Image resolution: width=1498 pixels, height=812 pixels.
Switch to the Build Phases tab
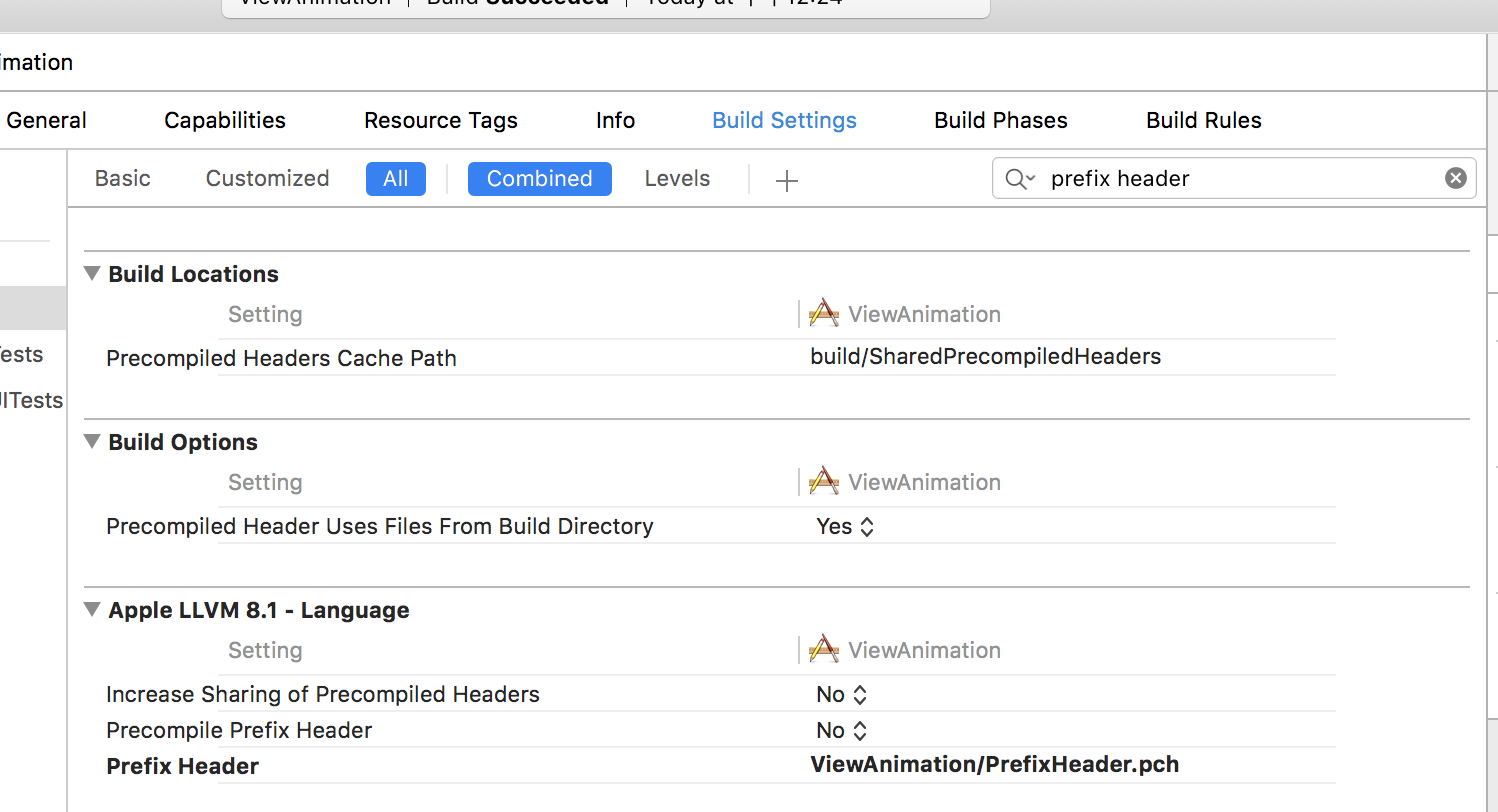1000,120
